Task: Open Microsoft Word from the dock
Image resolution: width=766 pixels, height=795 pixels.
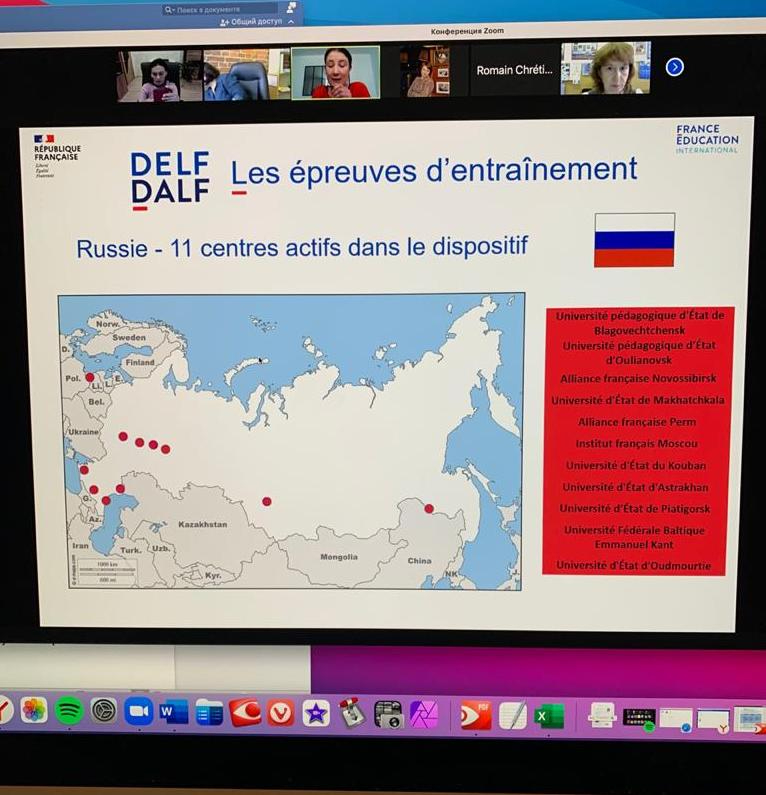Action: click(x=174, y=712)
